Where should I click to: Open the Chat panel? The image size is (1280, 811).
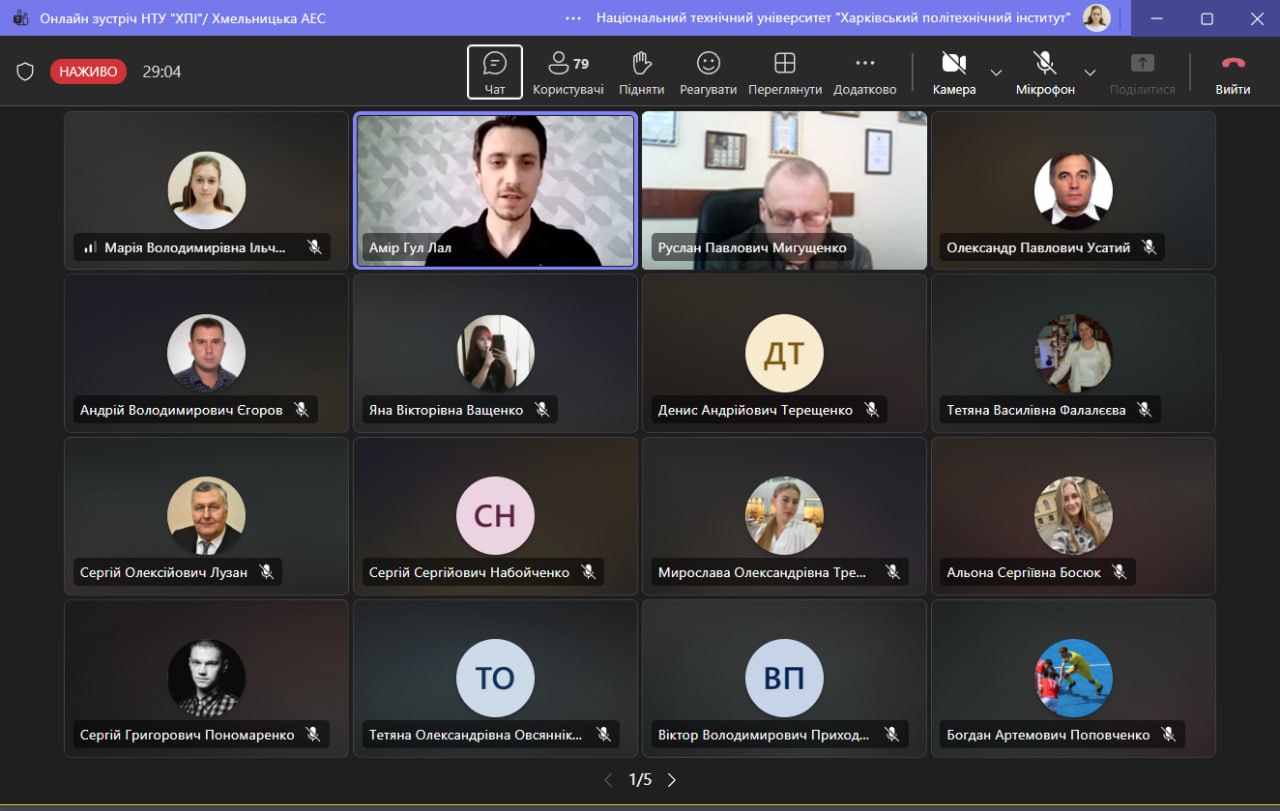pos(494,72)
